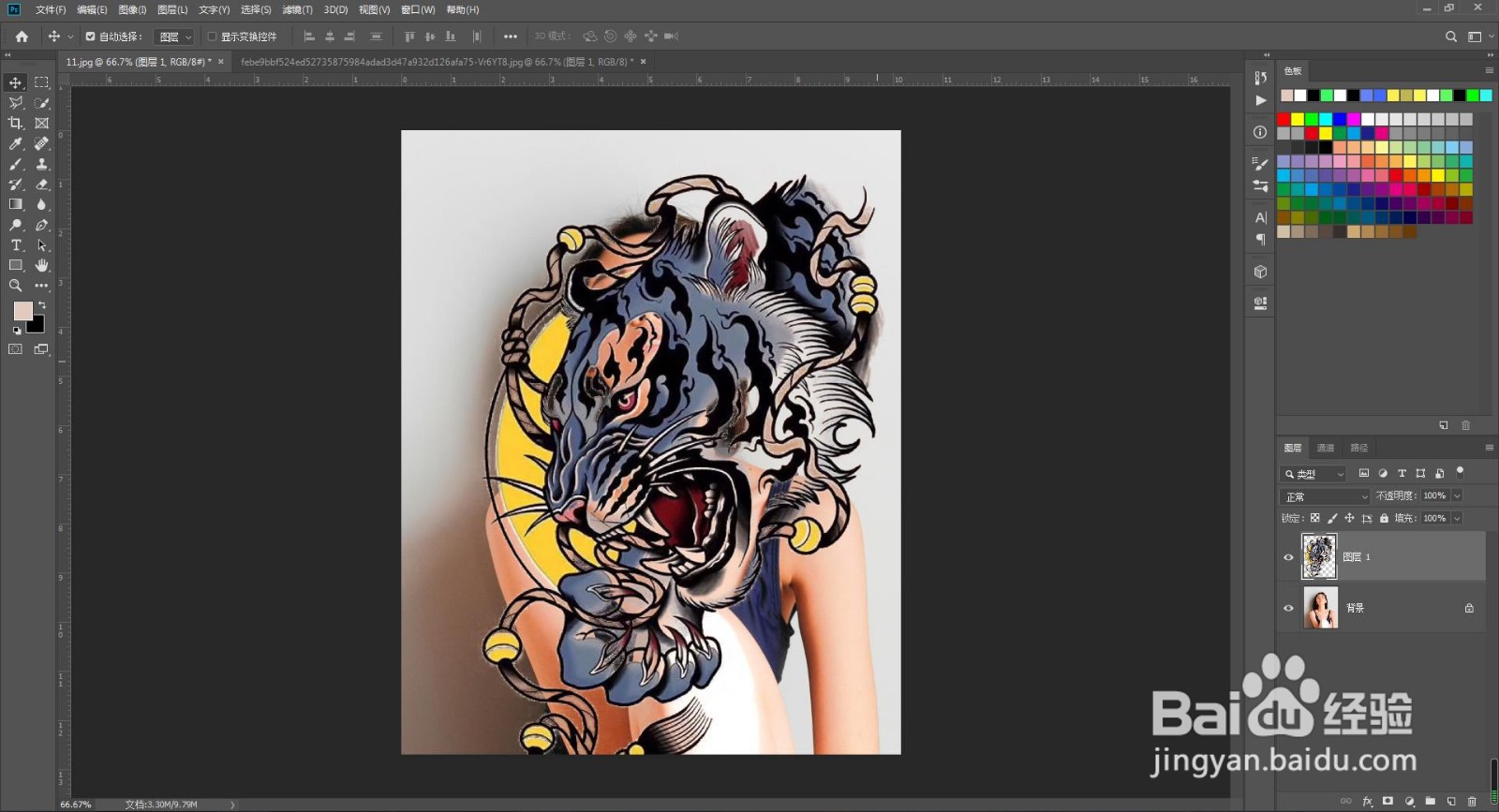1499x812 pixels.
Task: Open the 图层 auto-select dropdown
Action: point(174,37)
